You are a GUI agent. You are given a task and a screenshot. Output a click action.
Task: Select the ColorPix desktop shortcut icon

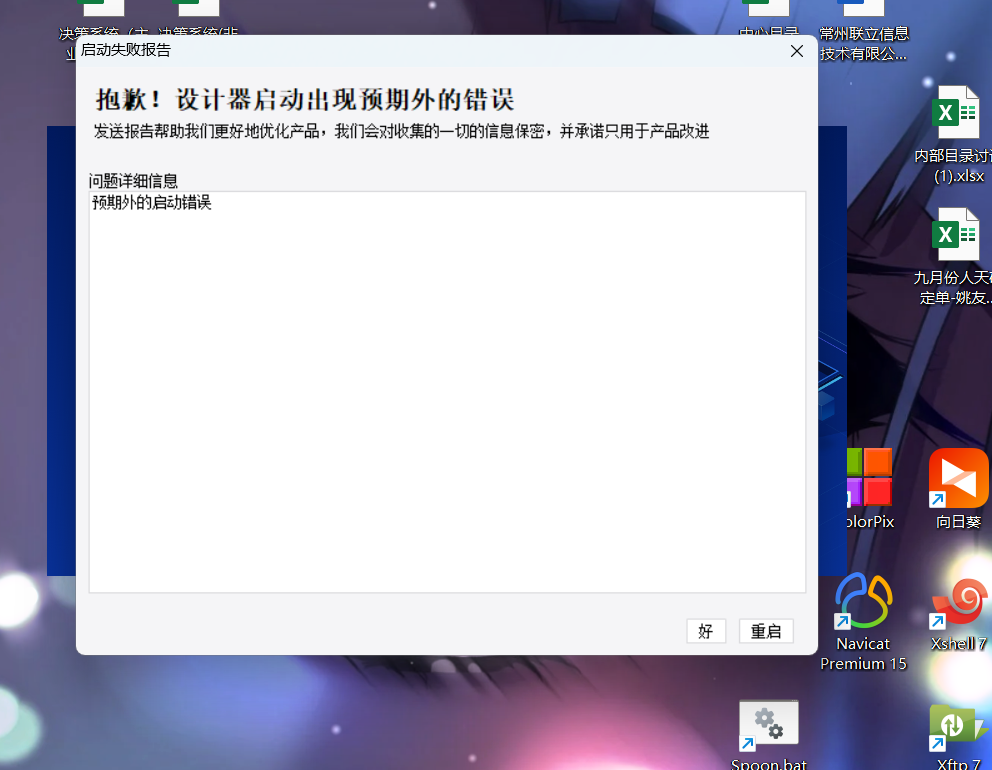pyautogui.click(x=869, y=477)
